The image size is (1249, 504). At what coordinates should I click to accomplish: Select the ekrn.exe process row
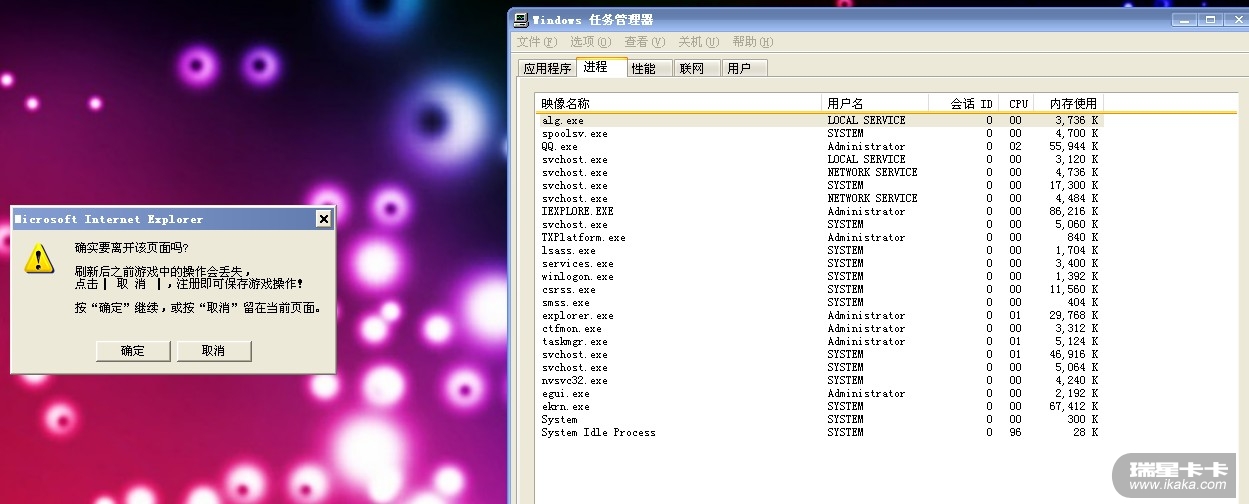(819, 406)
